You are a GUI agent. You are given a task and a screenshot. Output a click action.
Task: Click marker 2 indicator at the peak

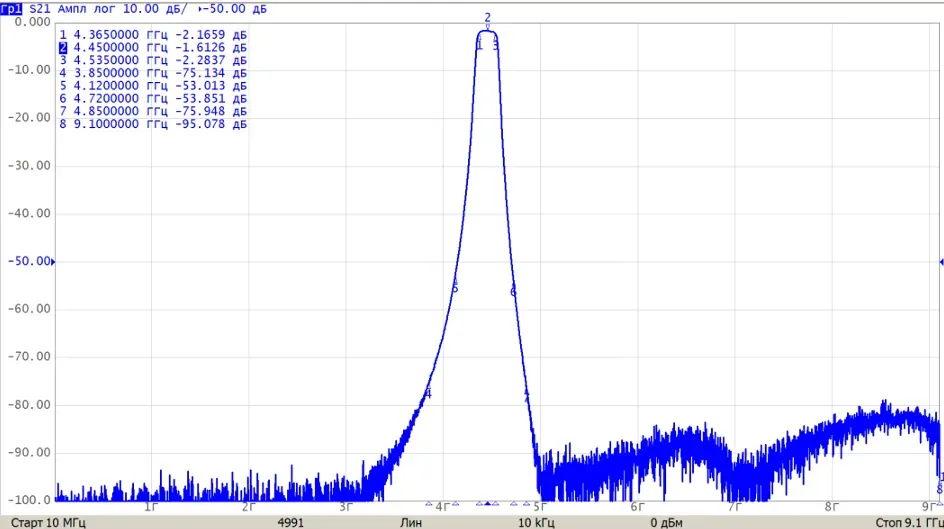[x=488, y=19]
